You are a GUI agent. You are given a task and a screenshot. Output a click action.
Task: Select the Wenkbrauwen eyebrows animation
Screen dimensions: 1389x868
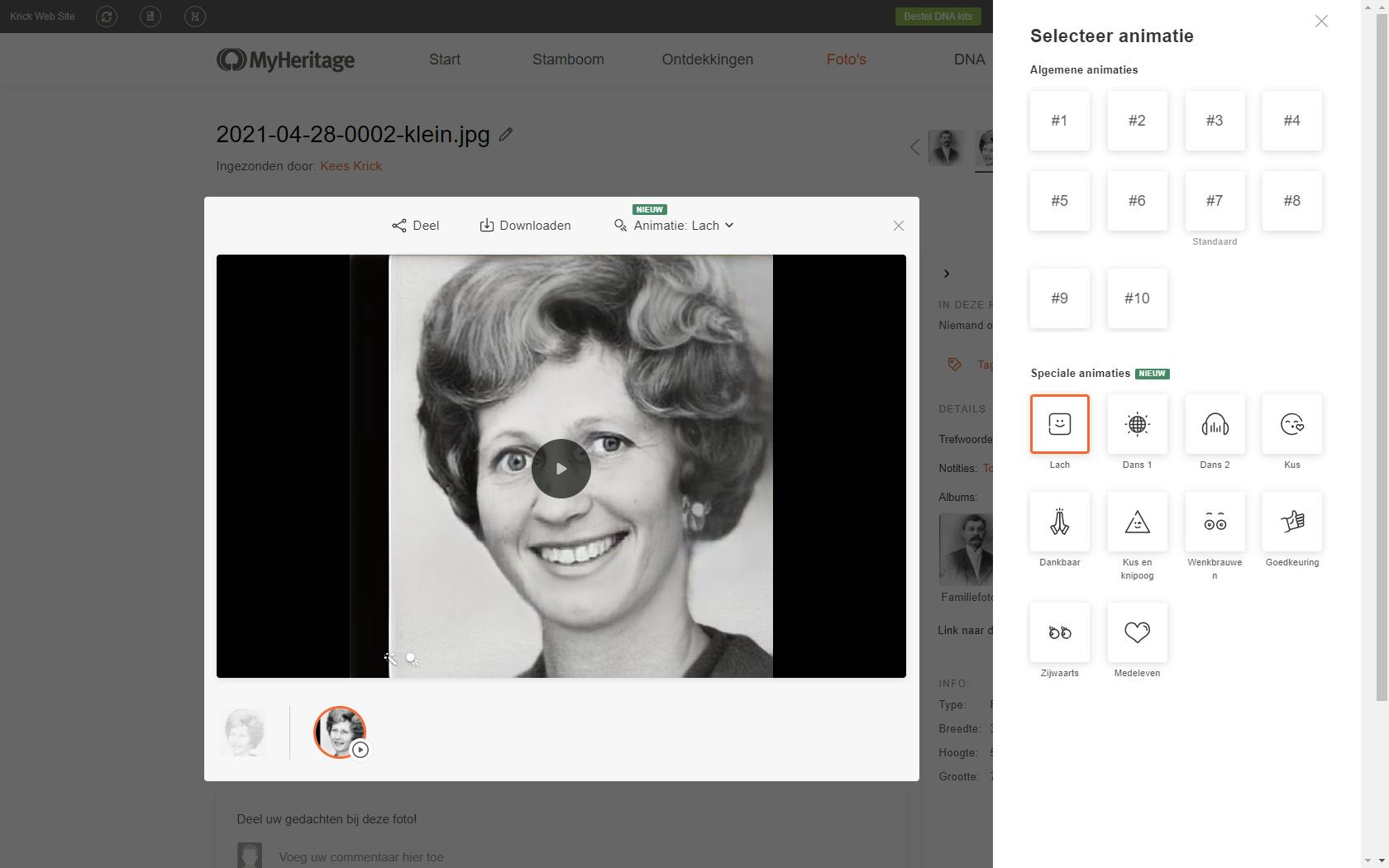[x=1215, y=522]
